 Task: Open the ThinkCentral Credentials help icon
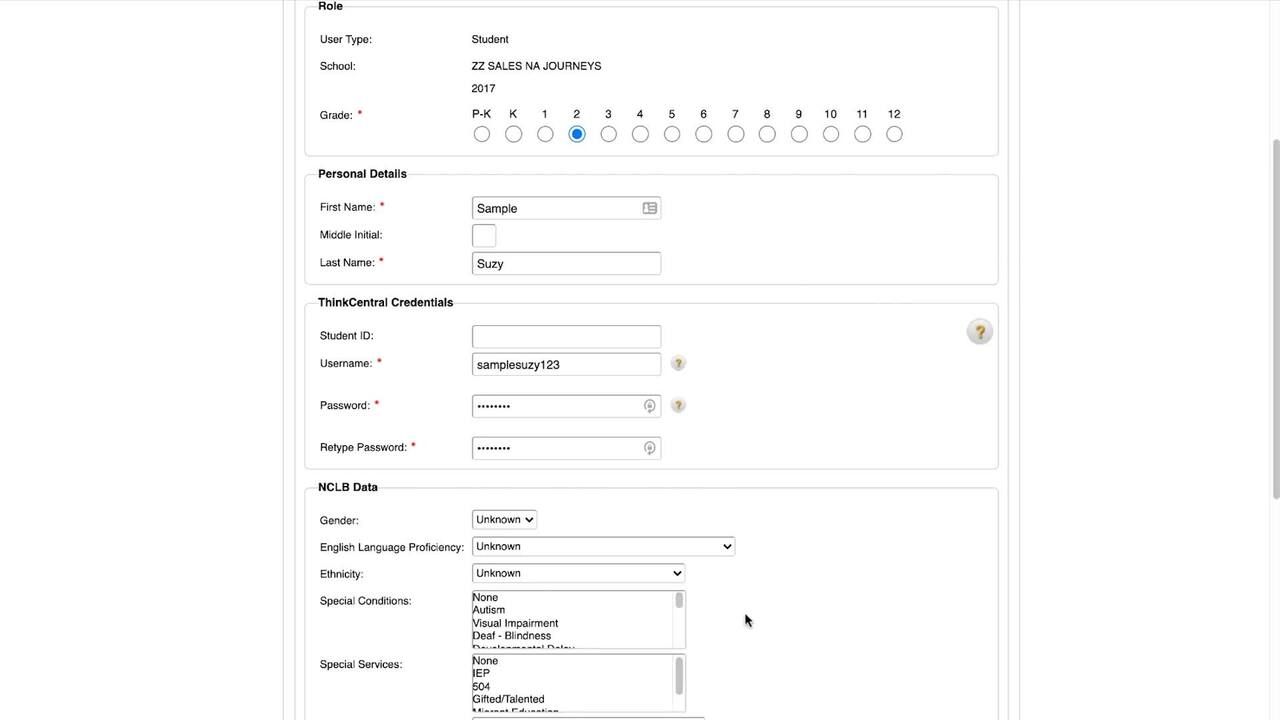979,332
